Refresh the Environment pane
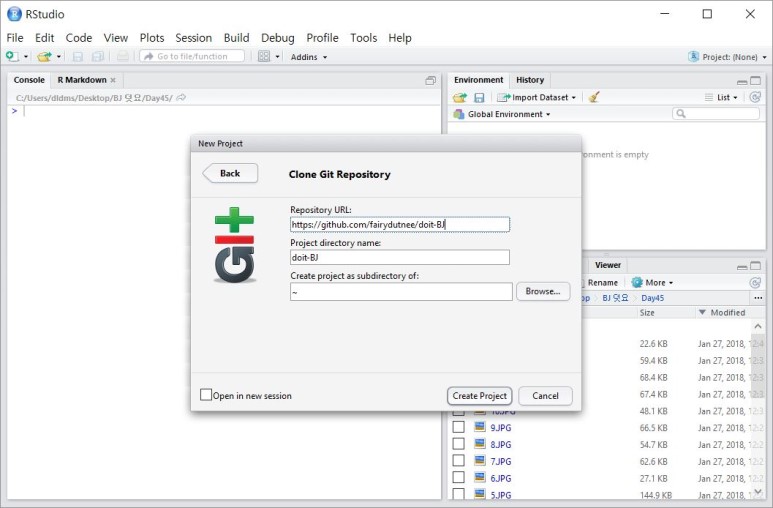Image resolution: width=773 pixels, height=508 pixels. click(x=755, y=97)
